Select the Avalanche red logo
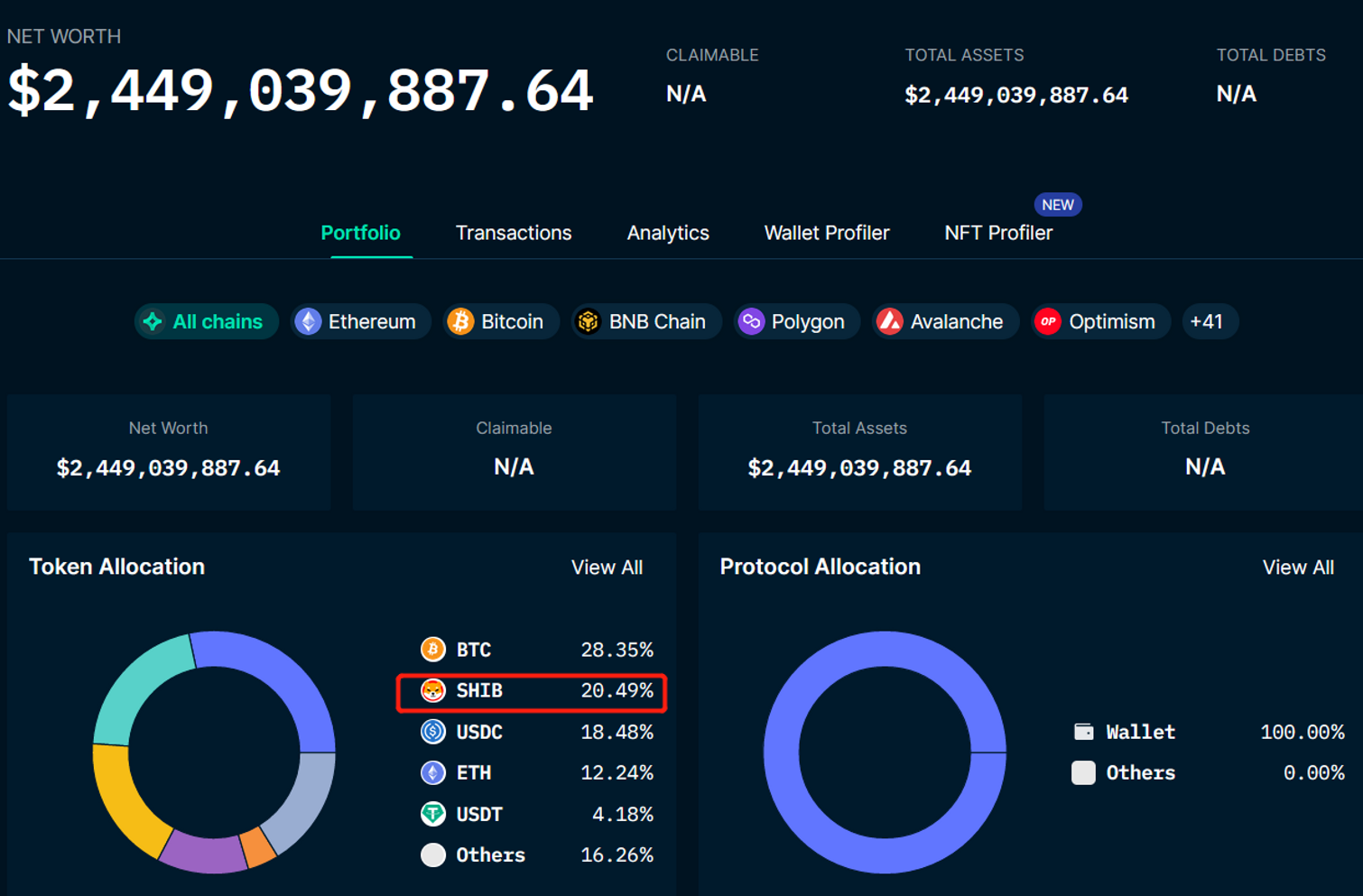The height and width of the screenshot is (896, 1363). pos(890,321)
